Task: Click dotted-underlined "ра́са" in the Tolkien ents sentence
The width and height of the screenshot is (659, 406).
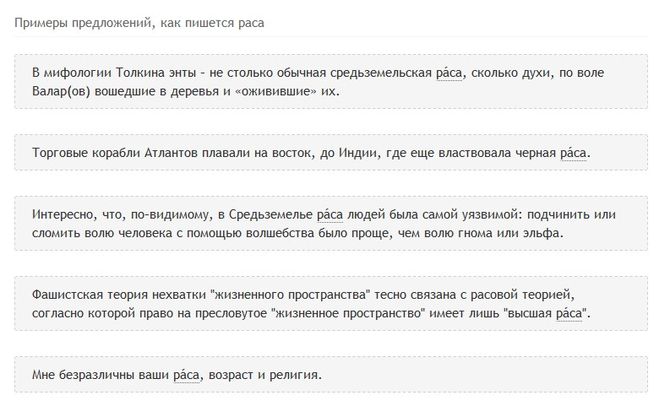Action: point(449,73)
